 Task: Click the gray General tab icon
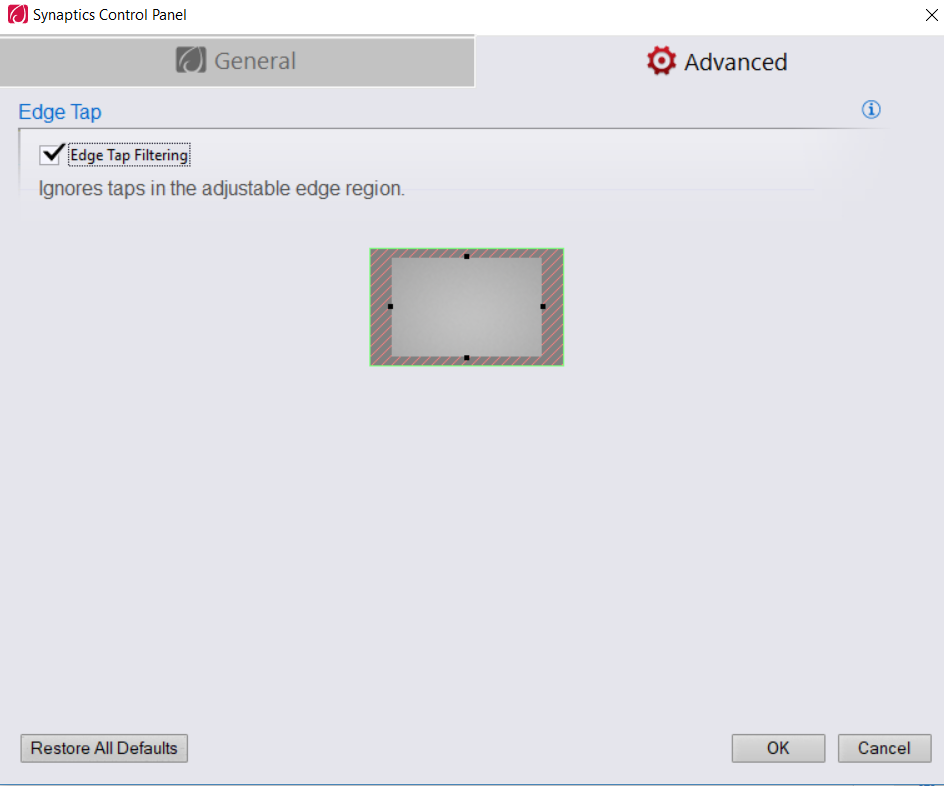pyautogui.click(x=191, y=60)
